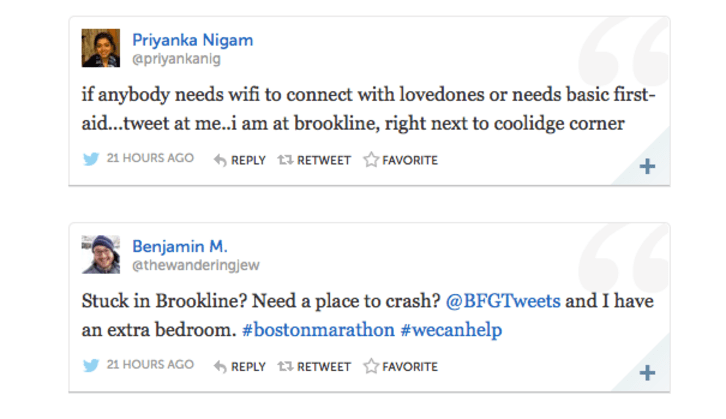Open the #bostonmarathon hashtag
Image resolution: width=726 pixels, height=419 pixels.
tap(318, 330)
